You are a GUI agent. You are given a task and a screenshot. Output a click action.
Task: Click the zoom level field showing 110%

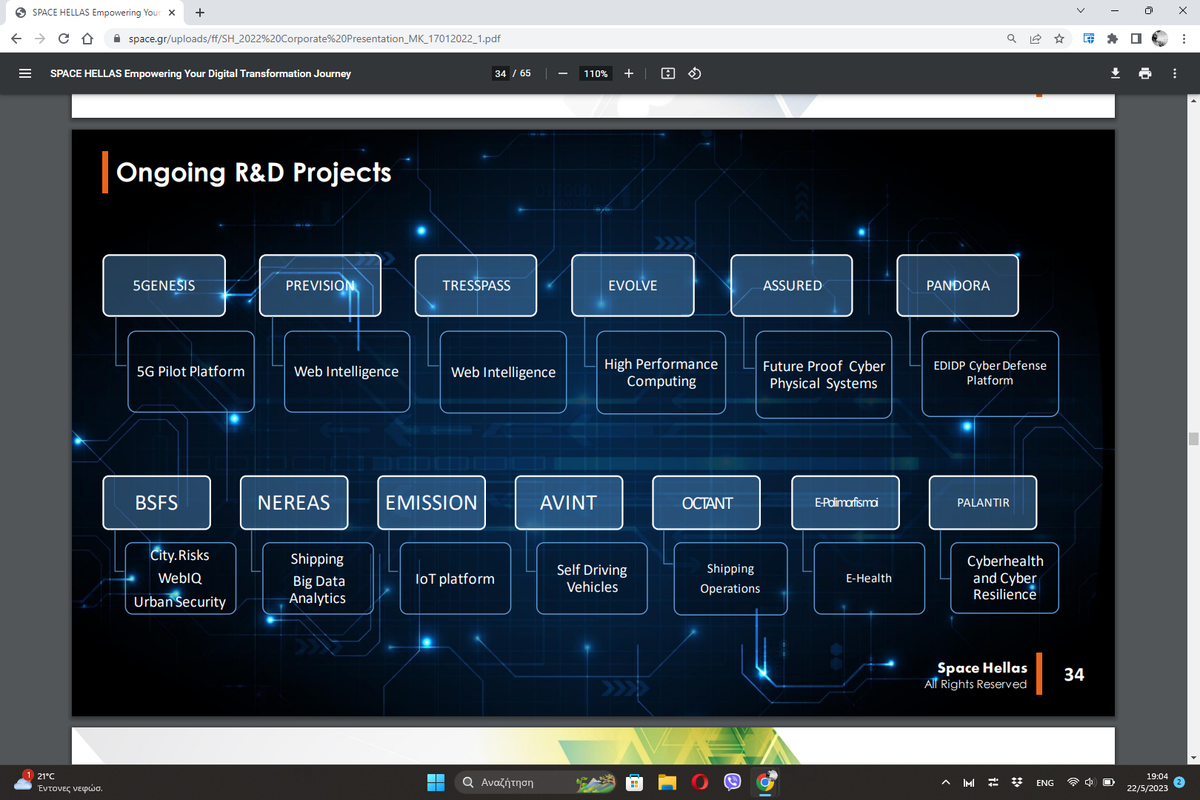click(596, 73)
